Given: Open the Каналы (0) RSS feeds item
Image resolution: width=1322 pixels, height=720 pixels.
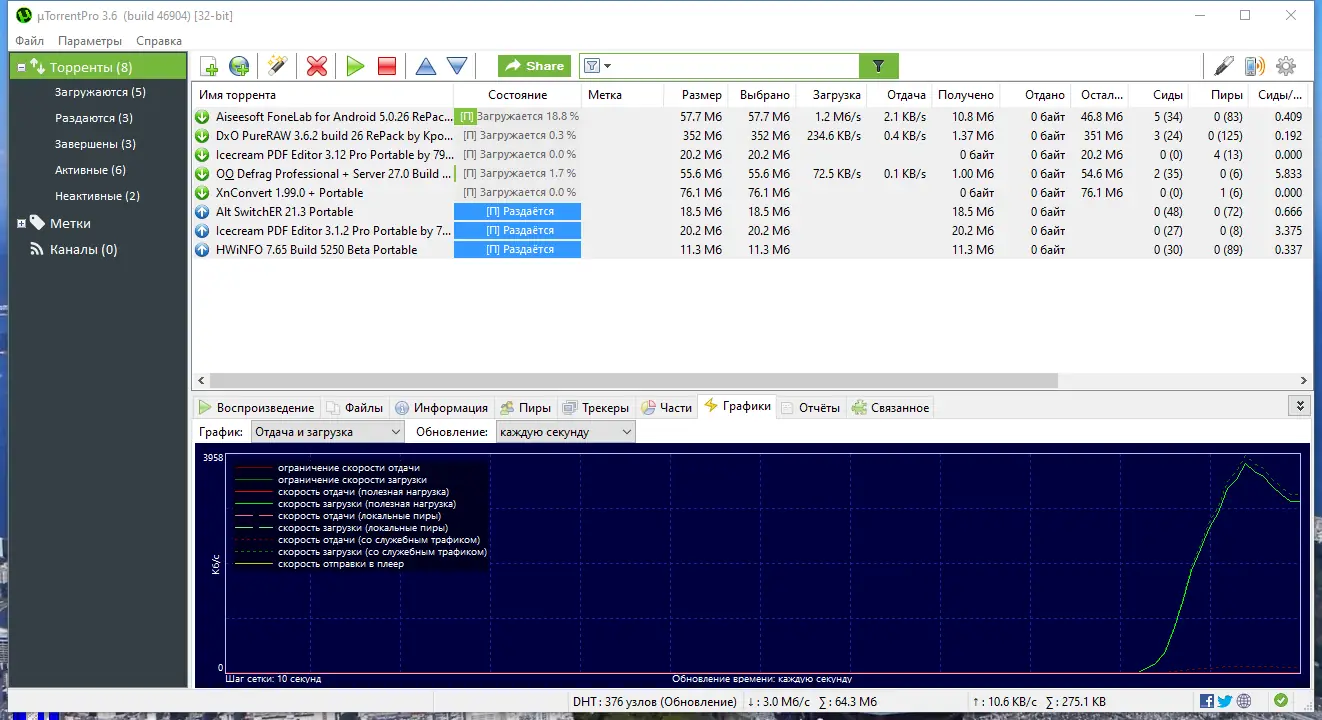Looking at the screenshot, I should pyautogui.click(x=83, y=249).
